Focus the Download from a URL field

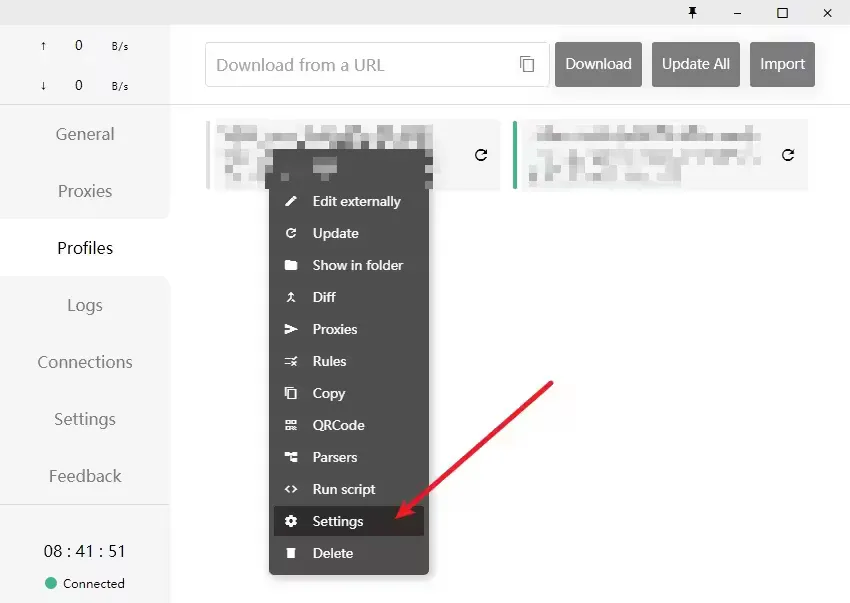(360, 65)
